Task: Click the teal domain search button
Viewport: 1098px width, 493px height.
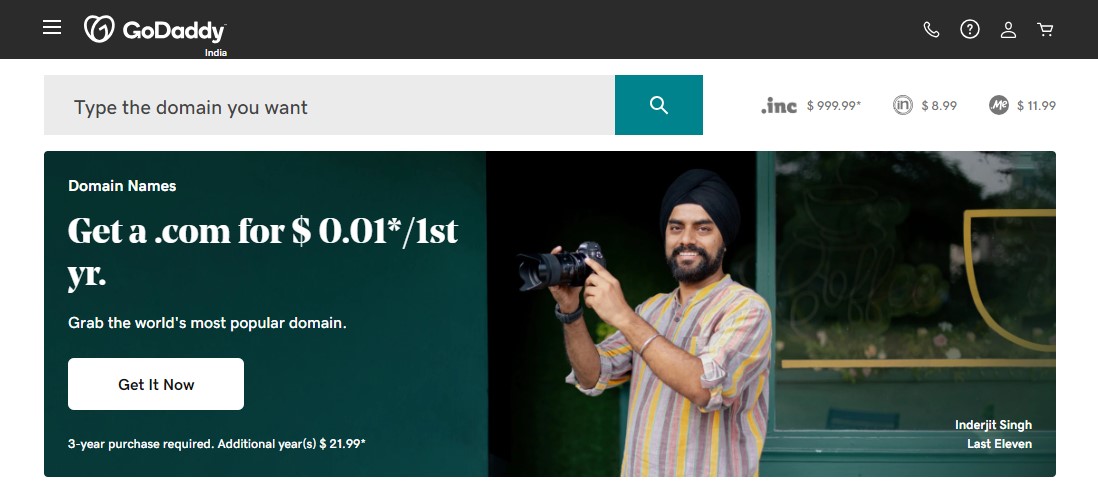Action: pyautogui.click(x=658, y=105)
